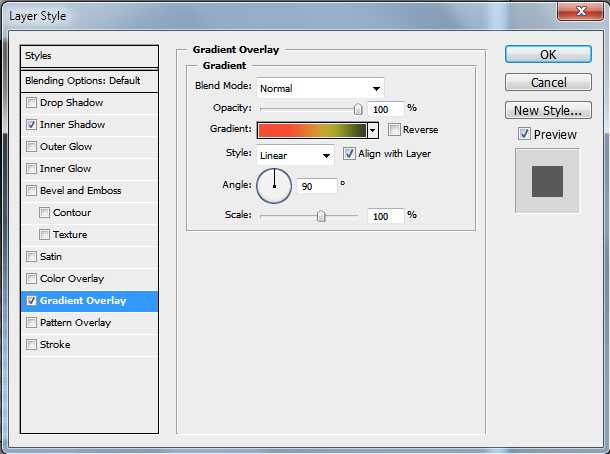
Task: Check the Contour checkbox
Action: point(44,213)
